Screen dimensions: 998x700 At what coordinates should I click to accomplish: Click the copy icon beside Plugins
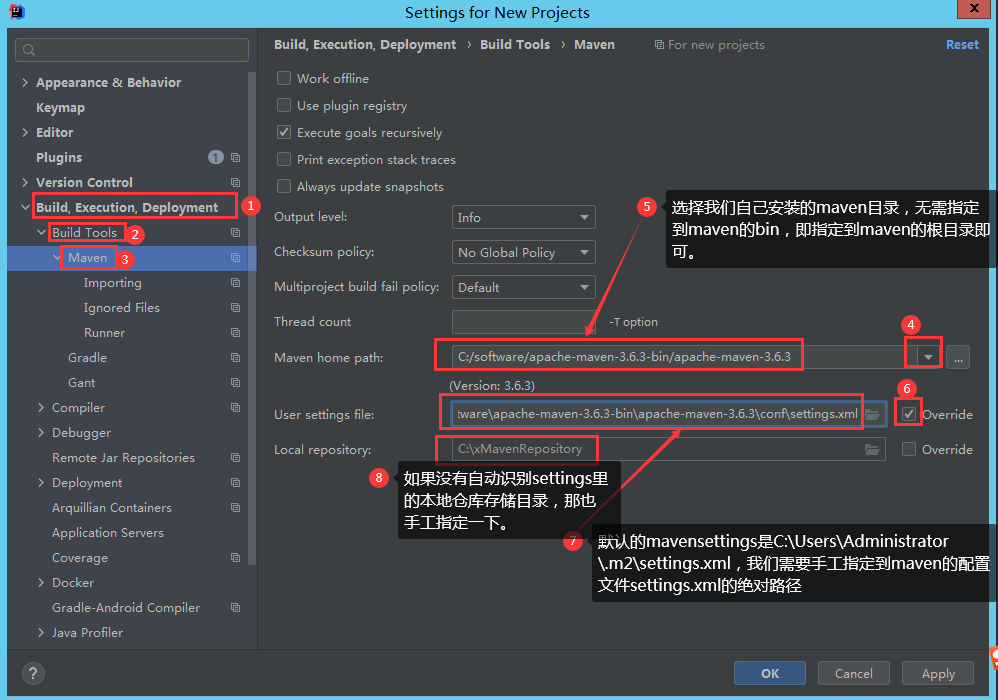235,157
